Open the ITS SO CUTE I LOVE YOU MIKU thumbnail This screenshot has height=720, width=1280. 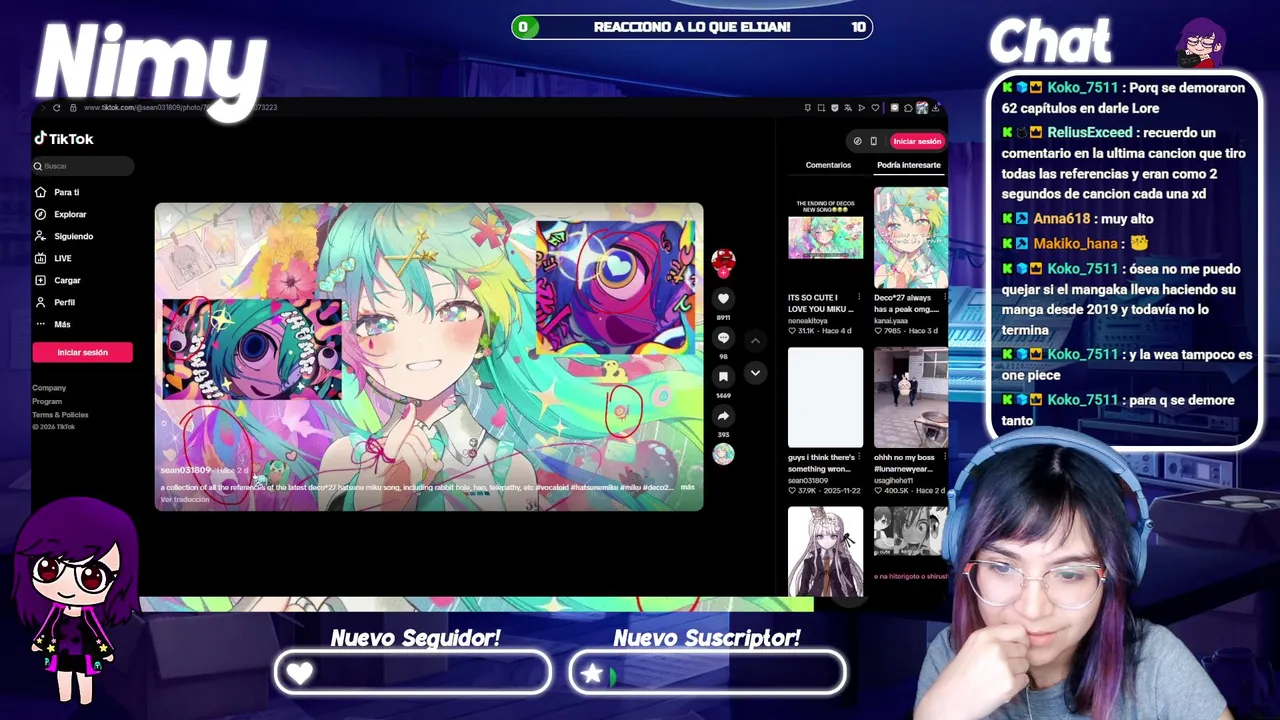tap(825, 238)
